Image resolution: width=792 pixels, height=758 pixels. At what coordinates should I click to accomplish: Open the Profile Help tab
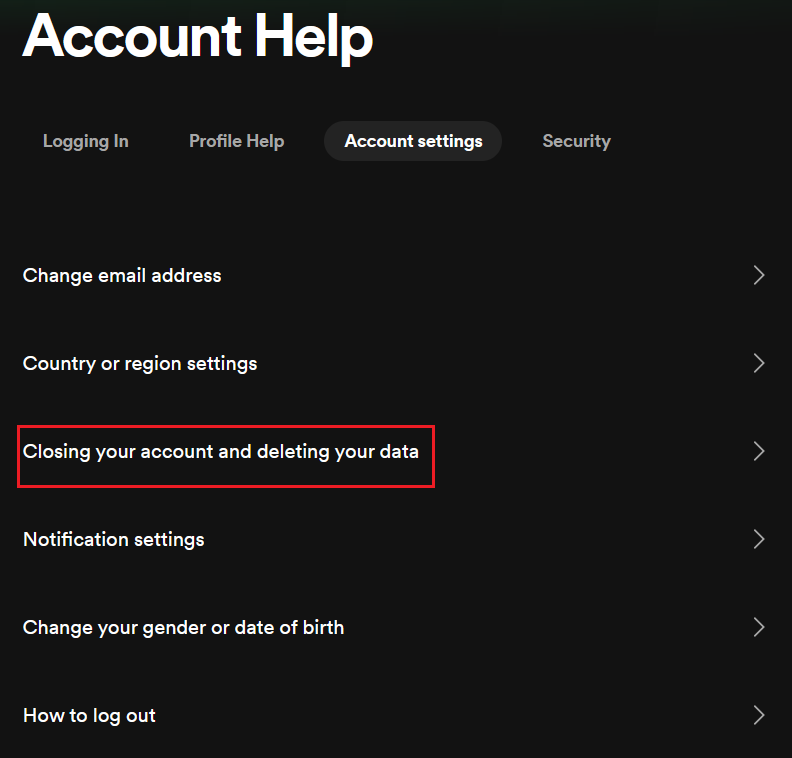tap(236, 141)
